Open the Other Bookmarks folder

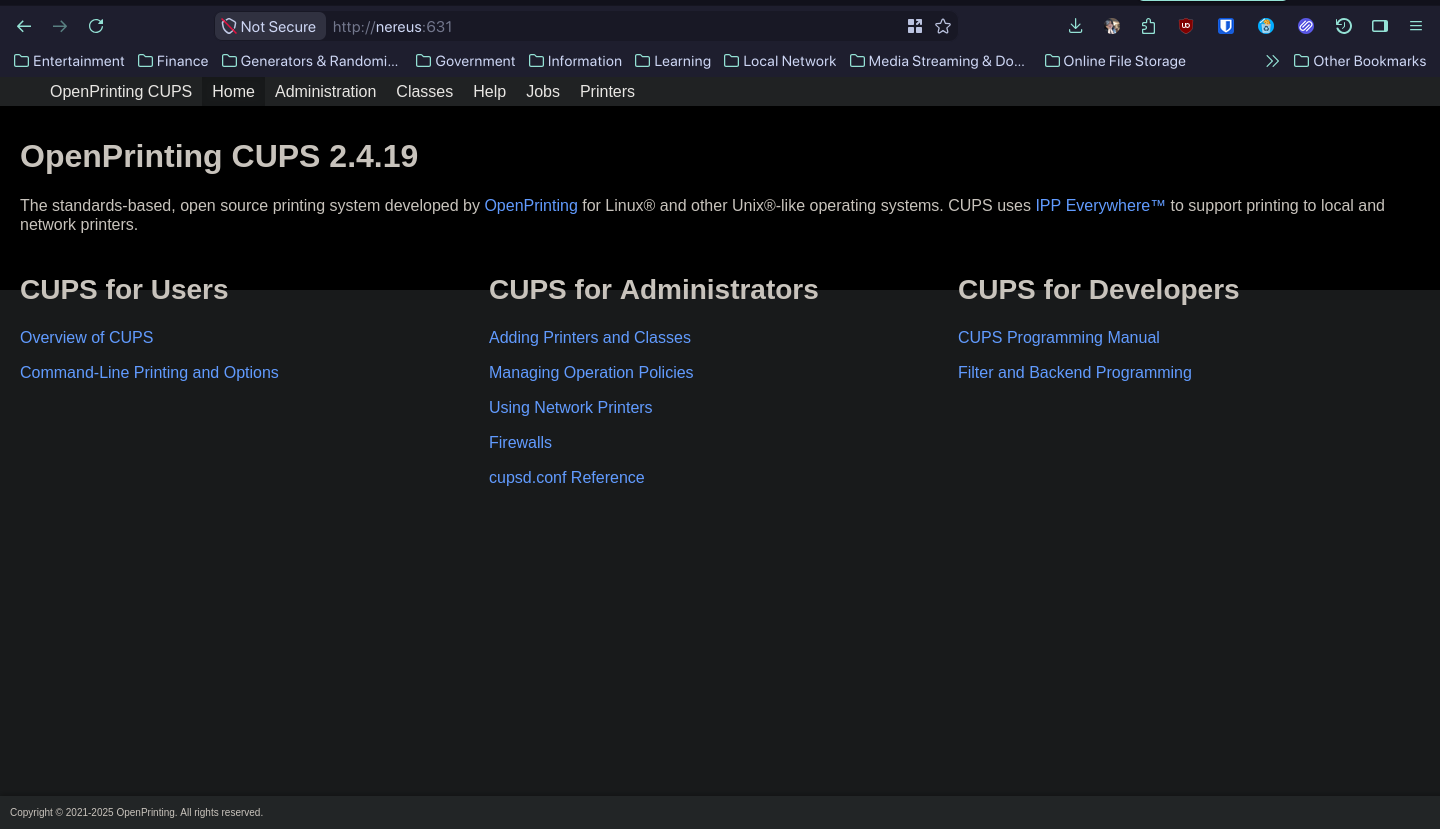point(1360,61)
